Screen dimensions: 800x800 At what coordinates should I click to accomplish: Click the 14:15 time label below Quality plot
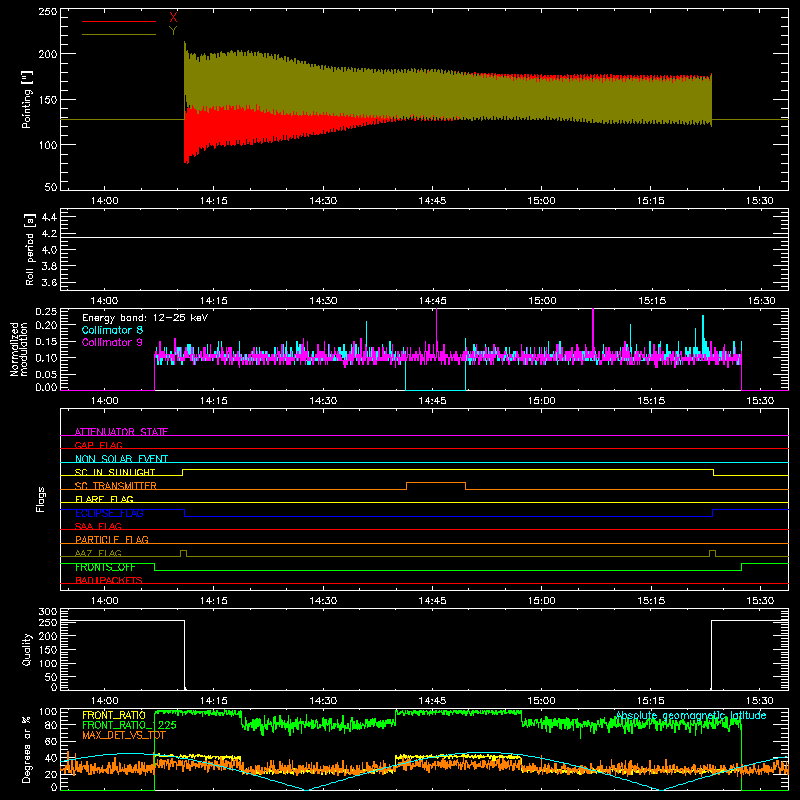214,701
